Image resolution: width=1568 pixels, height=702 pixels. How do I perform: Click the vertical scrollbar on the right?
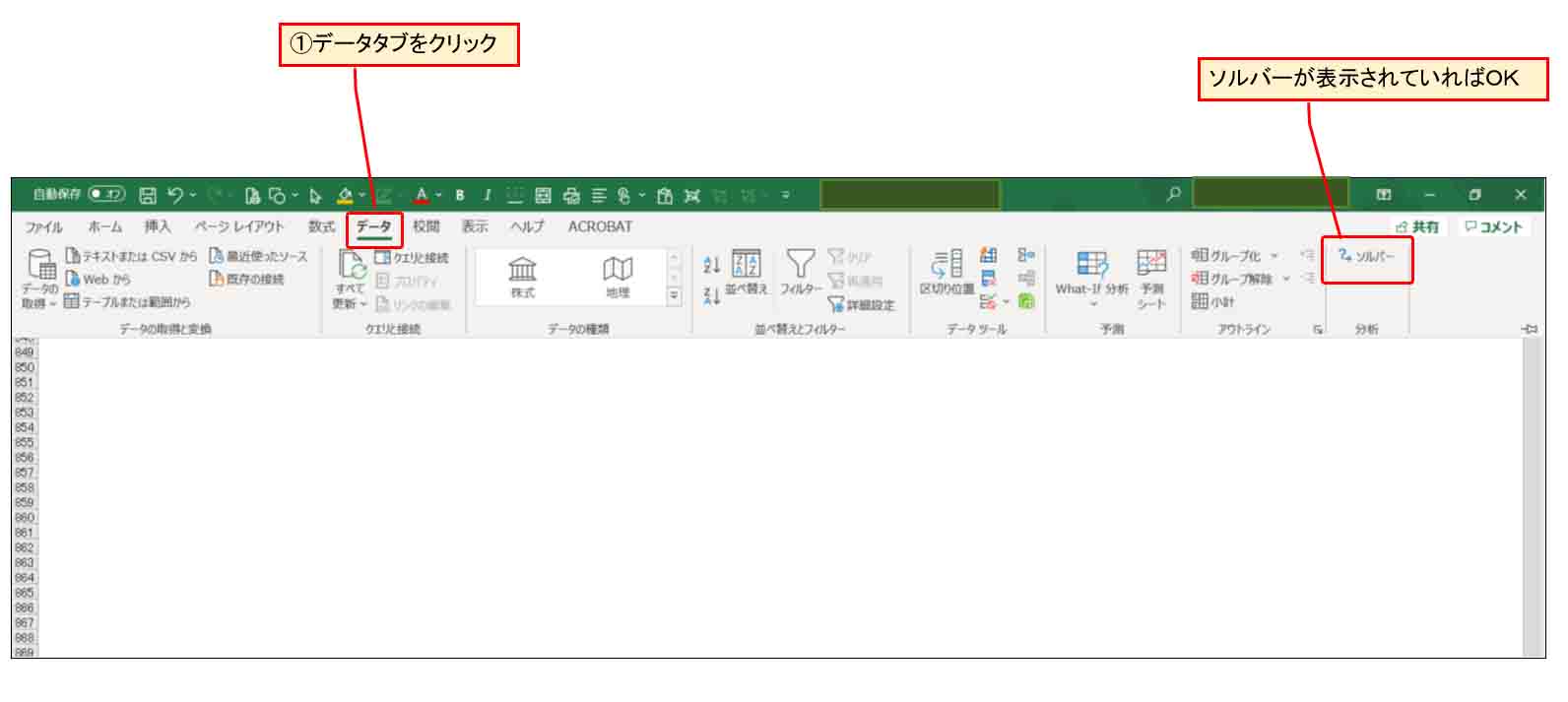point(1533,492)
